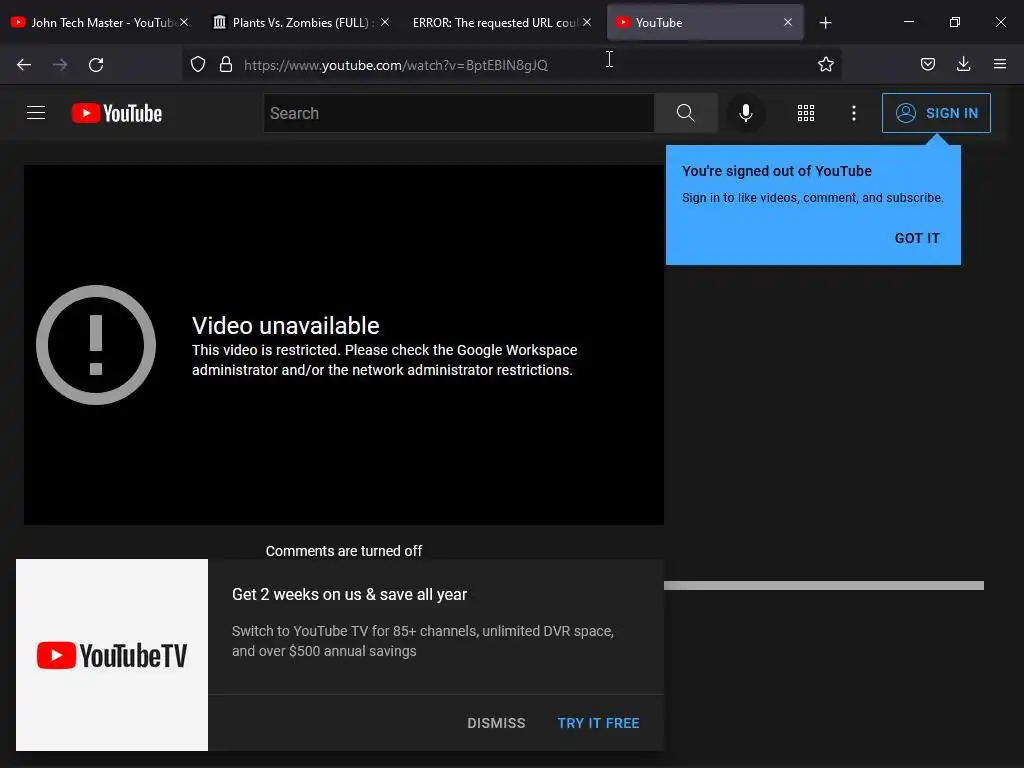Click "You're signed out of YouTube" text
The image size is (1024, 768).
(776, 171)
